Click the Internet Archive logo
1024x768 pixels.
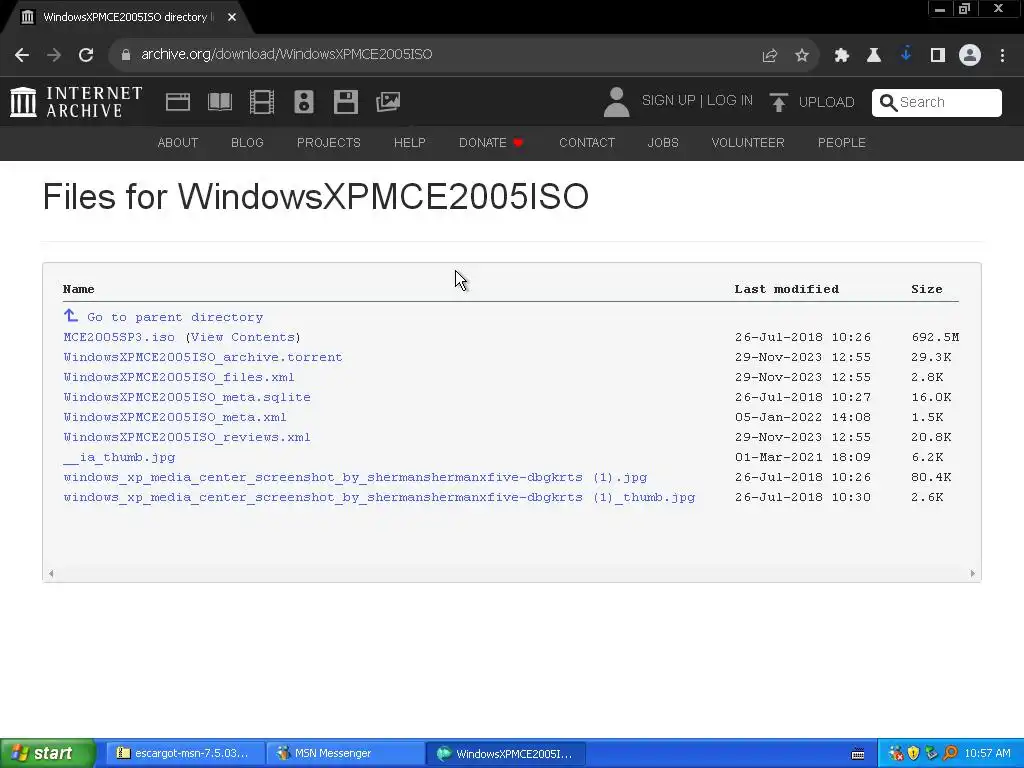click(76, 102)
